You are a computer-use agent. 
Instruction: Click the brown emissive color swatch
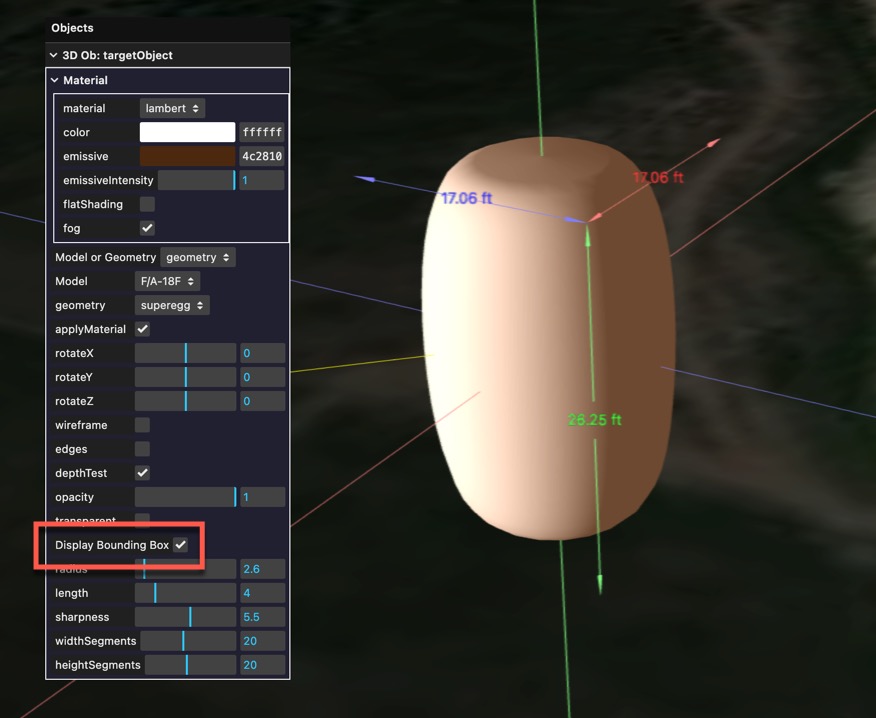tap(186, 156)
